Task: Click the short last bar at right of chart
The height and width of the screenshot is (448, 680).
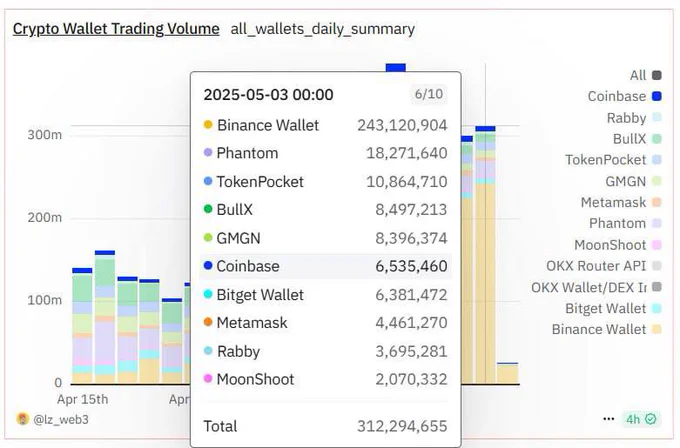Action: point(507,373)
